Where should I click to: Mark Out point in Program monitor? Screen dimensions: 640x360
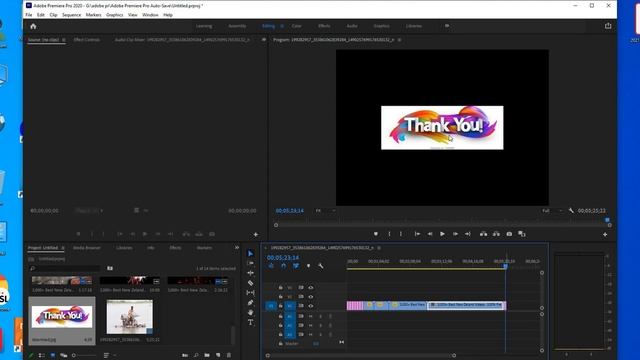point(401,234)
